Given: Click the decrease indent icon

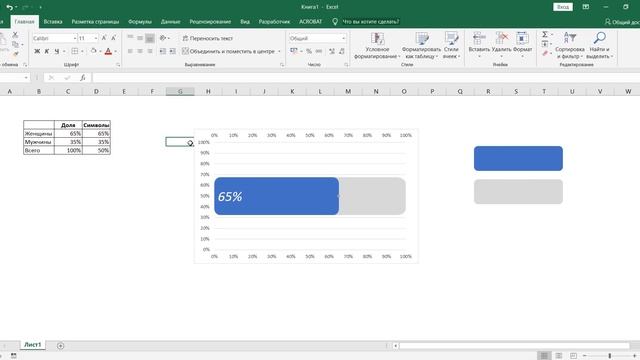Looking at the screenshot, I should tap(163, 51).
